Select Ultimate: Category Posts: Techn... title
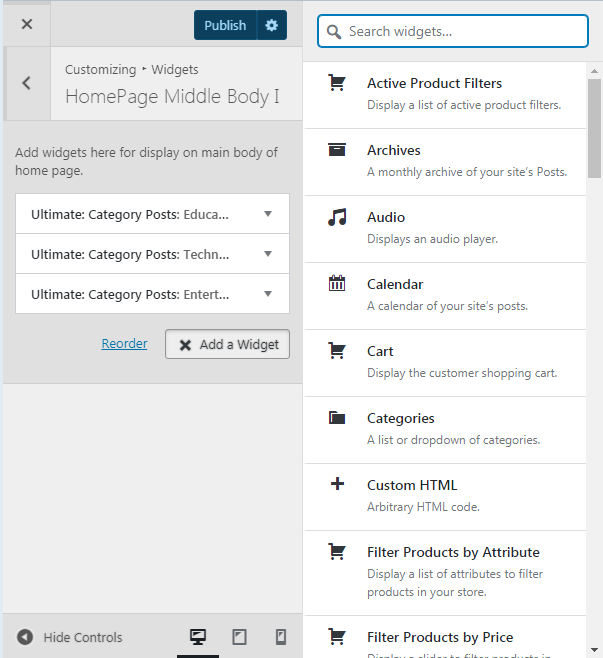Viewport: 603px width, 658px height. pos(130,254)
